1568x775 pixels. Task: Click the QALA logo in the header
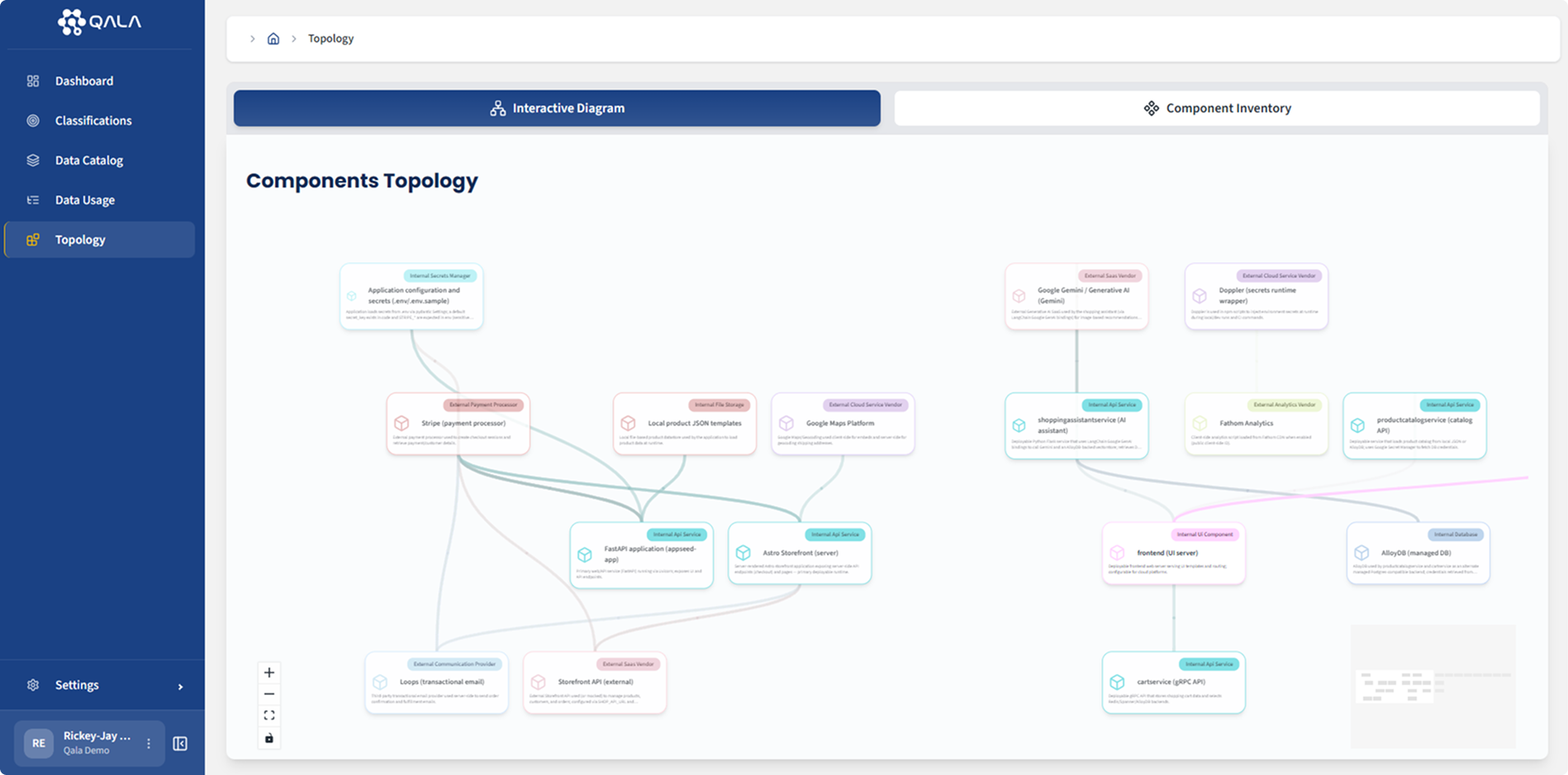click(x=100, y=23)
